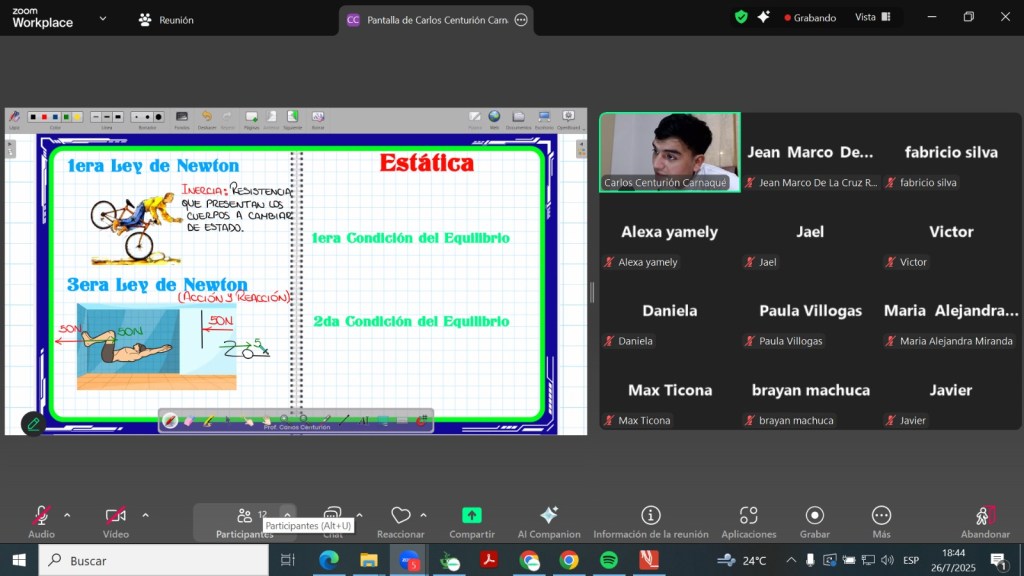The image size is (1024, 576).
Task: Expand the video options arrow
Action: pyautogui.click(x=145, y=515)
